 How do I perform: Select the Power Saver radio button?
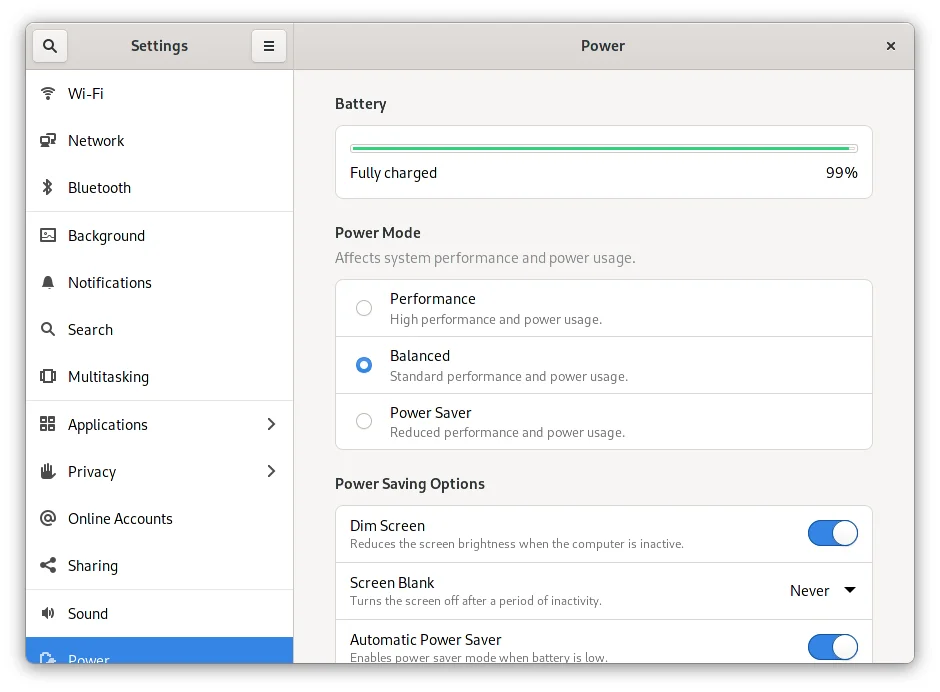click(364, 421)
